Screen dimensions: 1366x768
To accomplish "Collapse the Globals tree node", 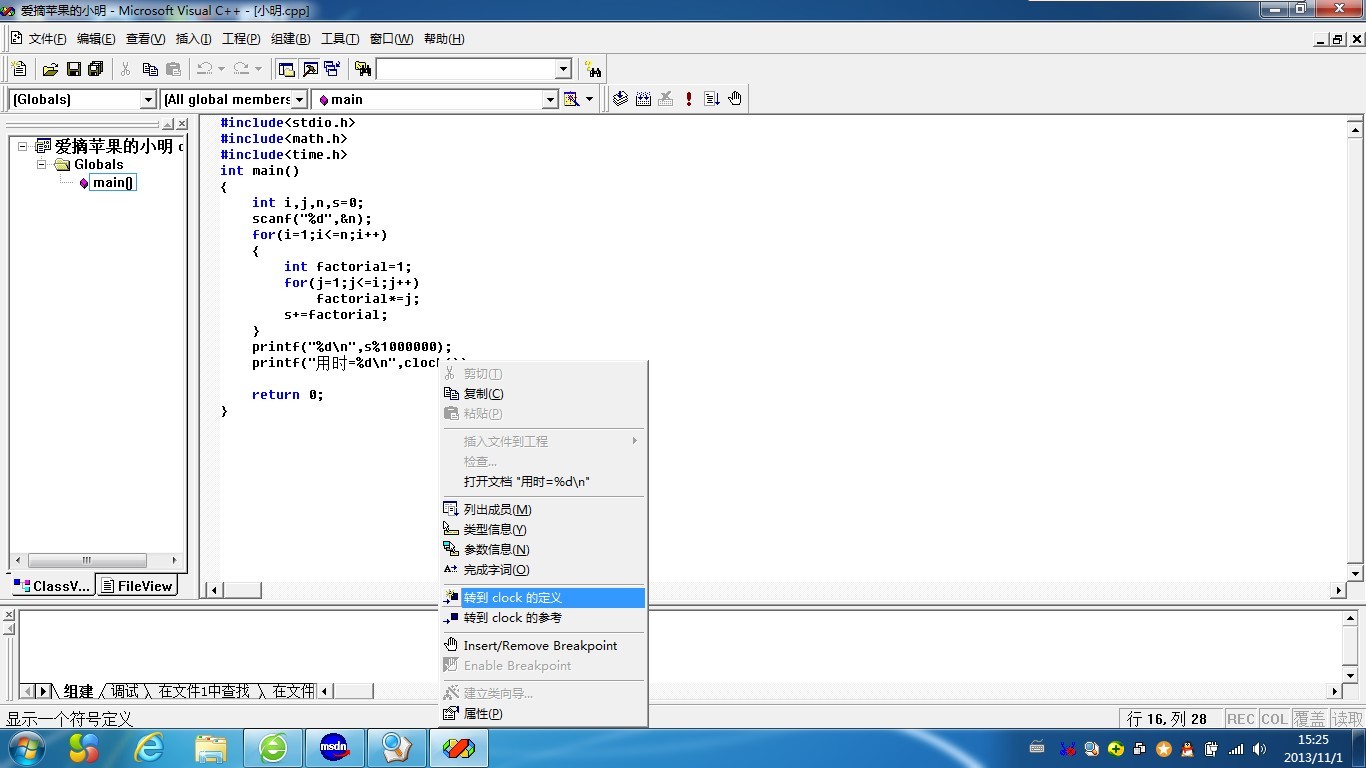I will [42, 164].
